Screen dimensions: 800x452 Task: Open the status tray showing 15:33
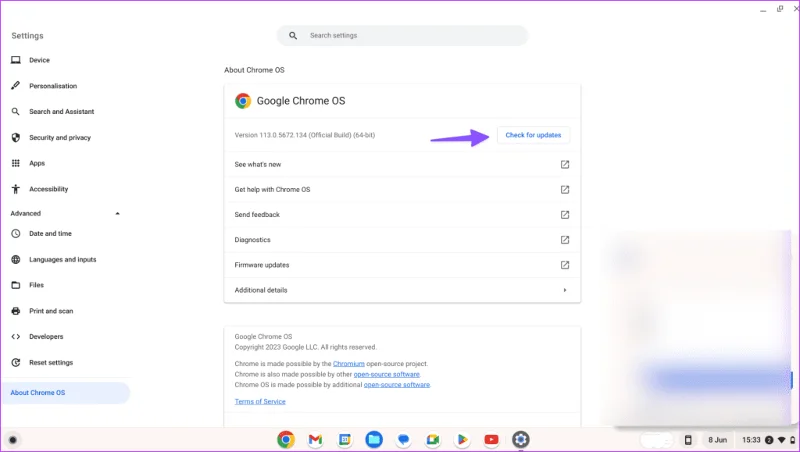point(768,440)
